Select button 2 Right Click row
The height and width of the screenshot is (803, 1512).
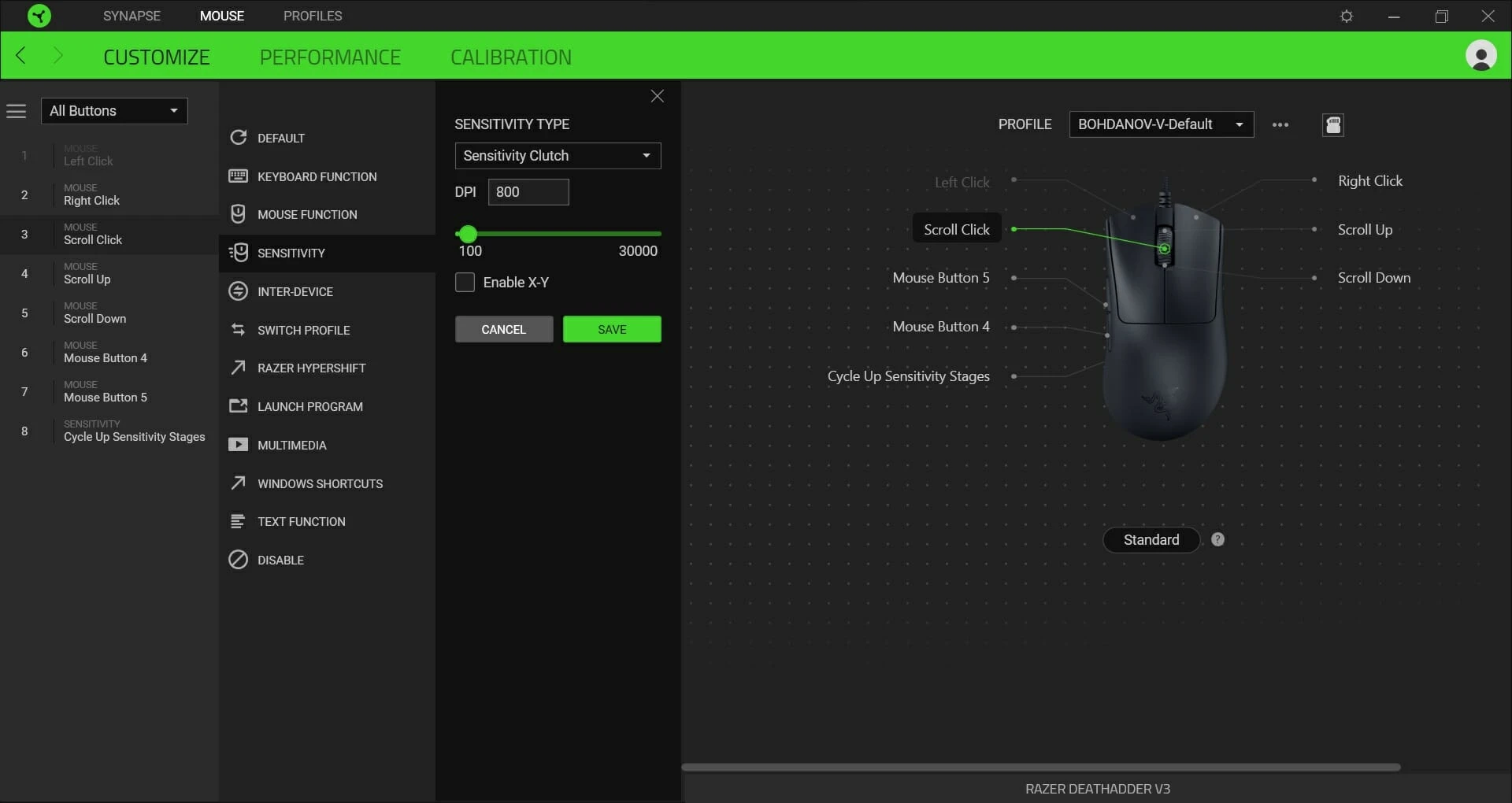pos(109,194)
